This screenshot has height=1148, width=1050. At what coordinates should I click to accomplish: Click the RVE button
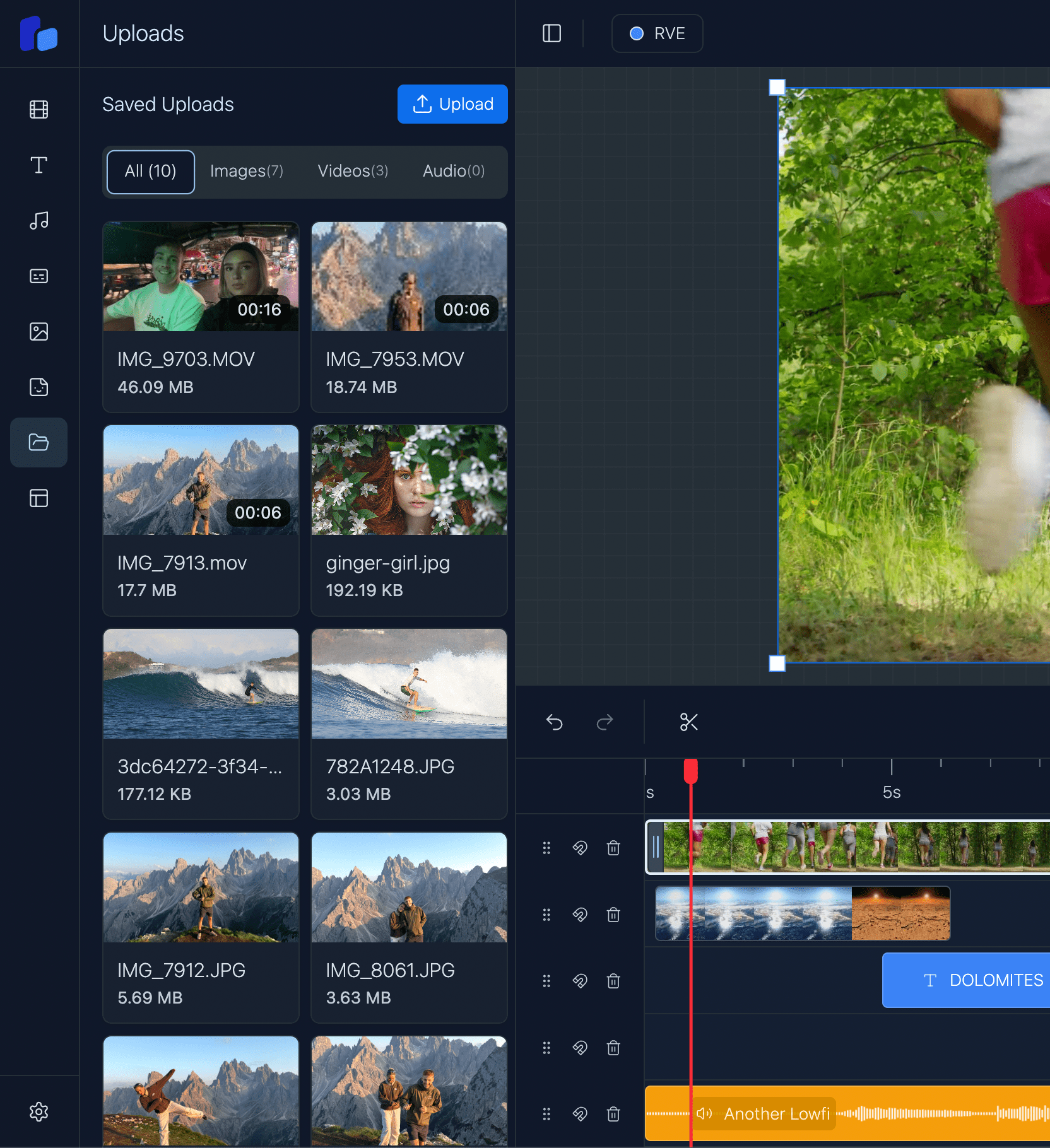pos(657,33)
